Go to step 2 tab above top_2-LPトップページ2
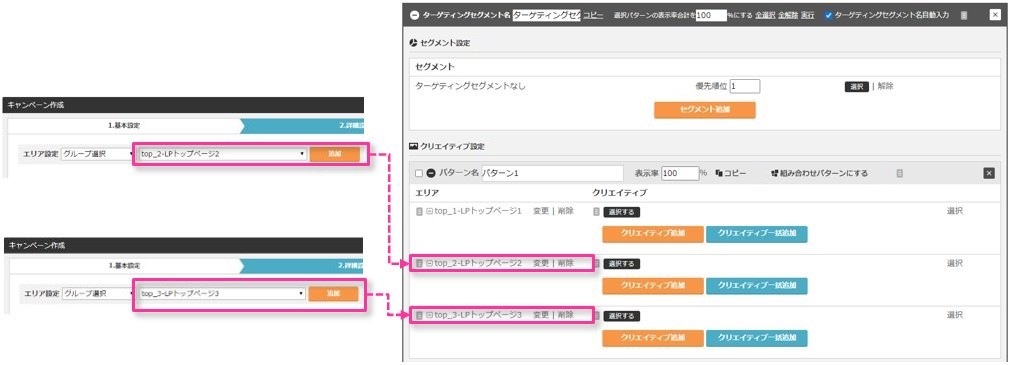This screenshot has width=1011, height=365. pyautogui.click(x=303, y=125)
